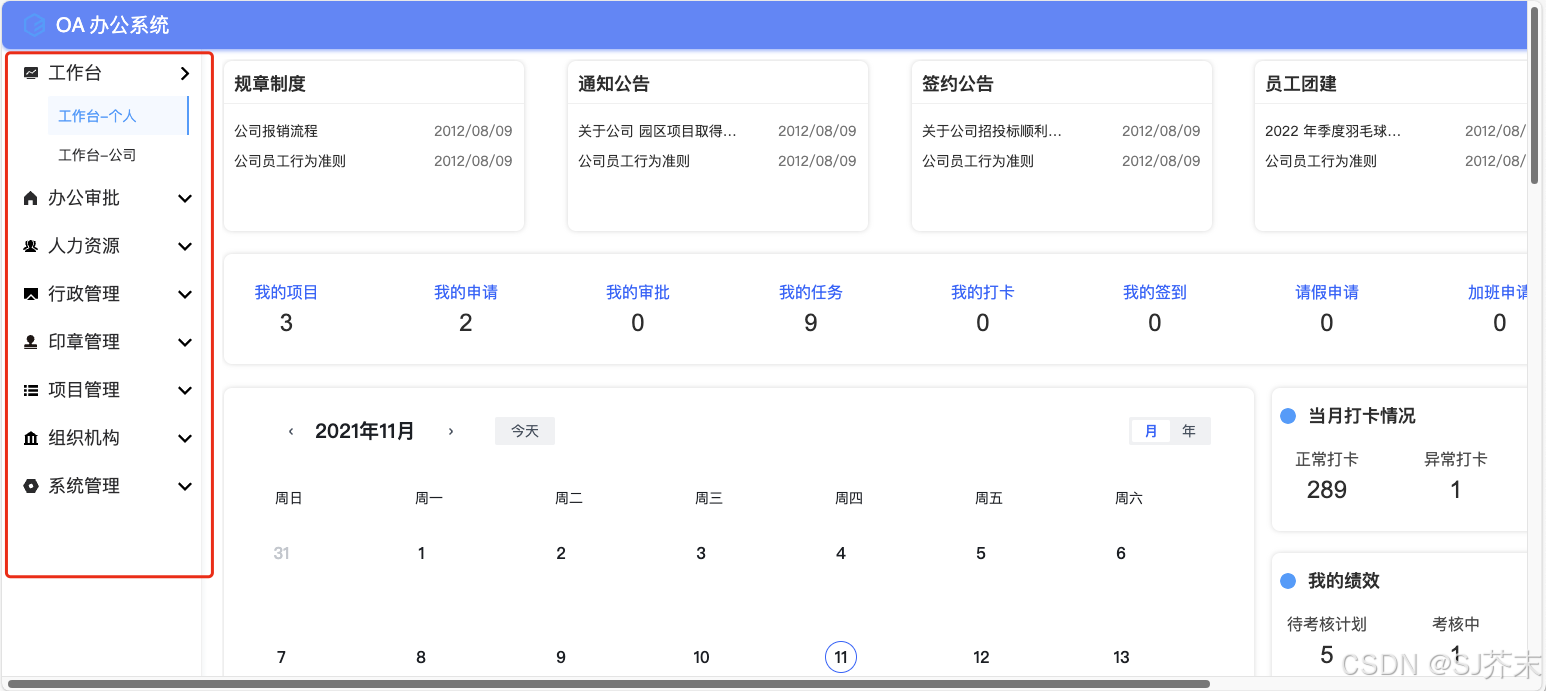Open the 我的任务 link
The width and height of the screenshot is (1546, 691).
pyautogui.click(x=811, y=292)
